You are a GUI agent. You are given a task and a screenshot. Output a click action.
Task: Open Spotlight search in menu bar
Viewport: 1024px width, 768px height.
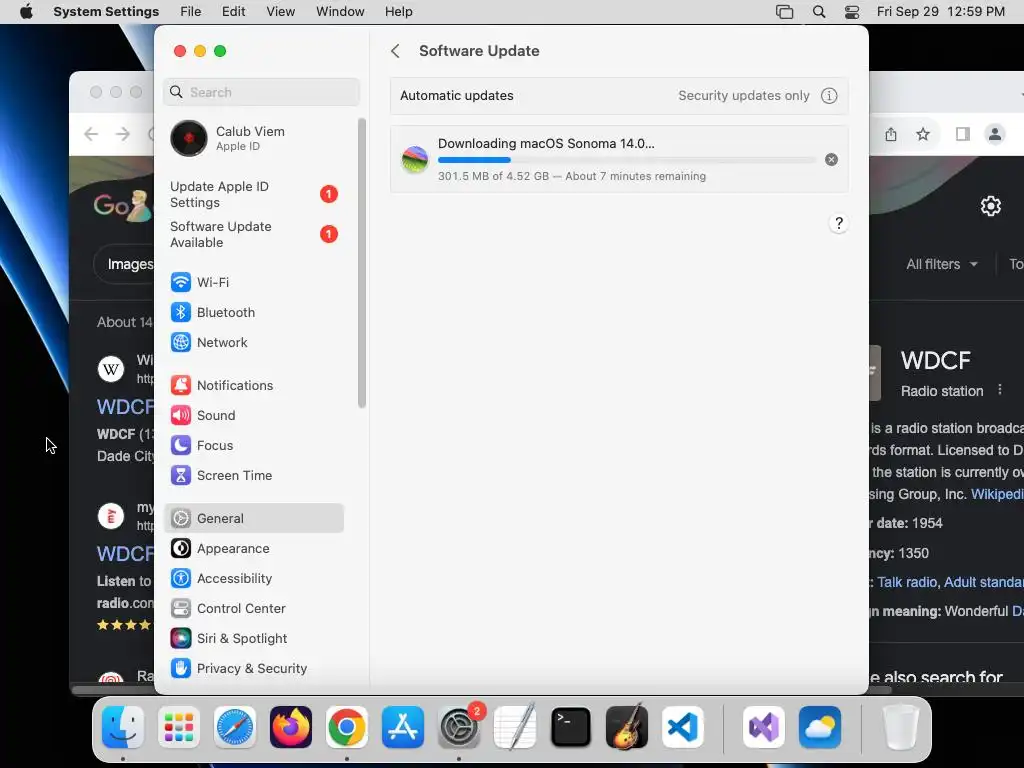[x=819, y=12]
